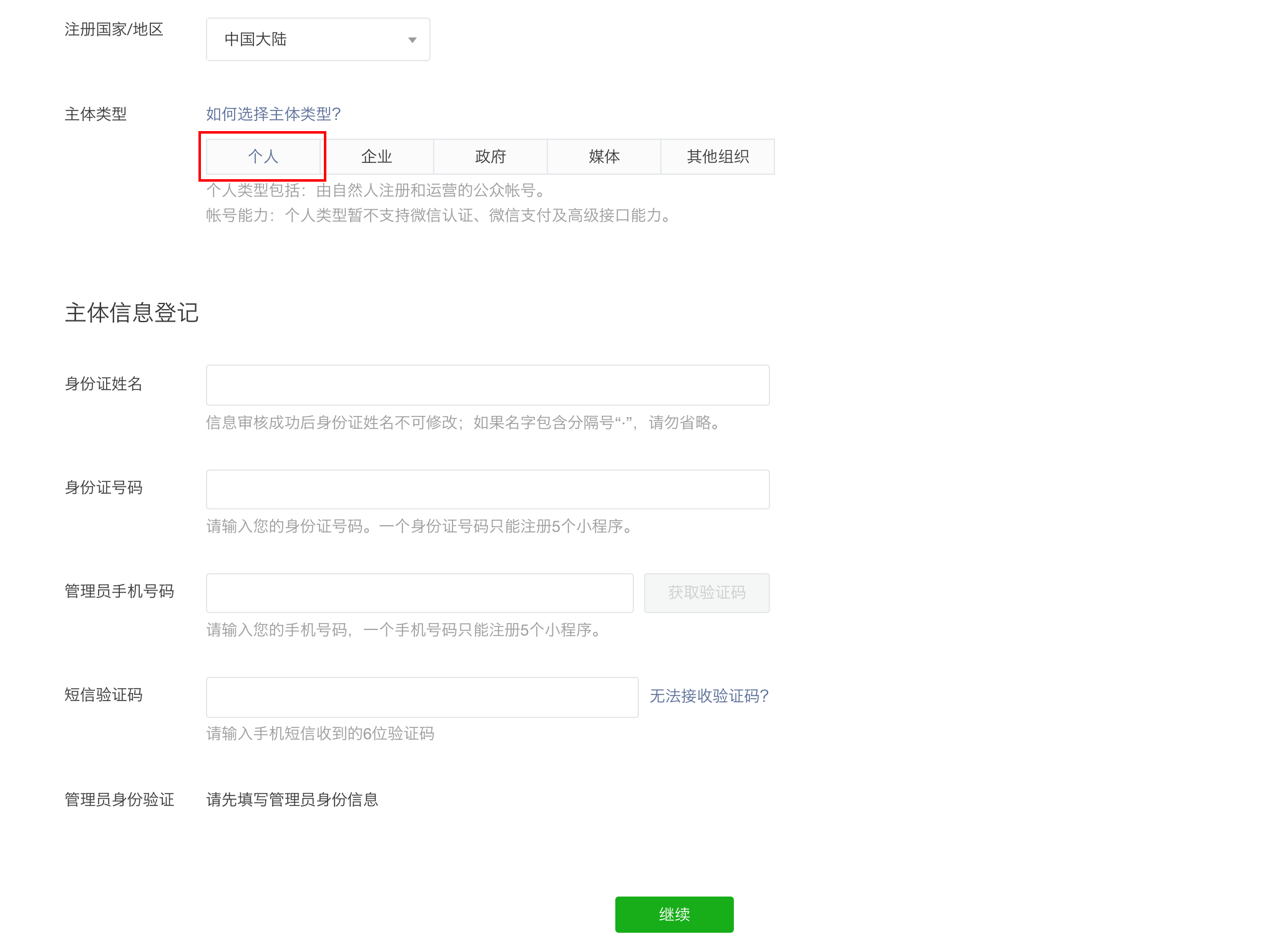The width and height of the screenshot is (1288, 939).
Task: Switch to the 企业 subject type
Action: pyautogui.click(x=377, y=156)
